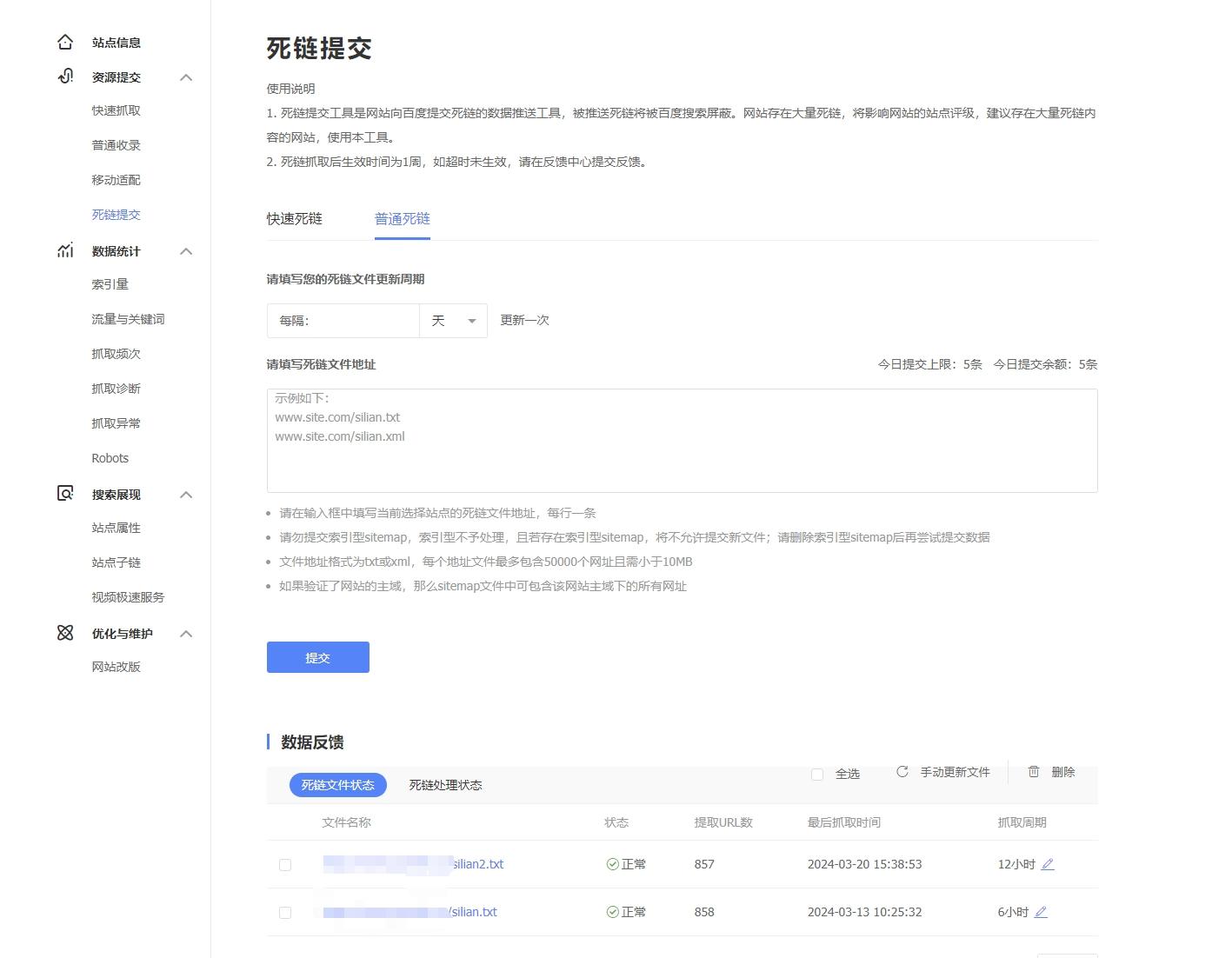
Task: Open 移动适配 in the sidebar
Action: 117,180
